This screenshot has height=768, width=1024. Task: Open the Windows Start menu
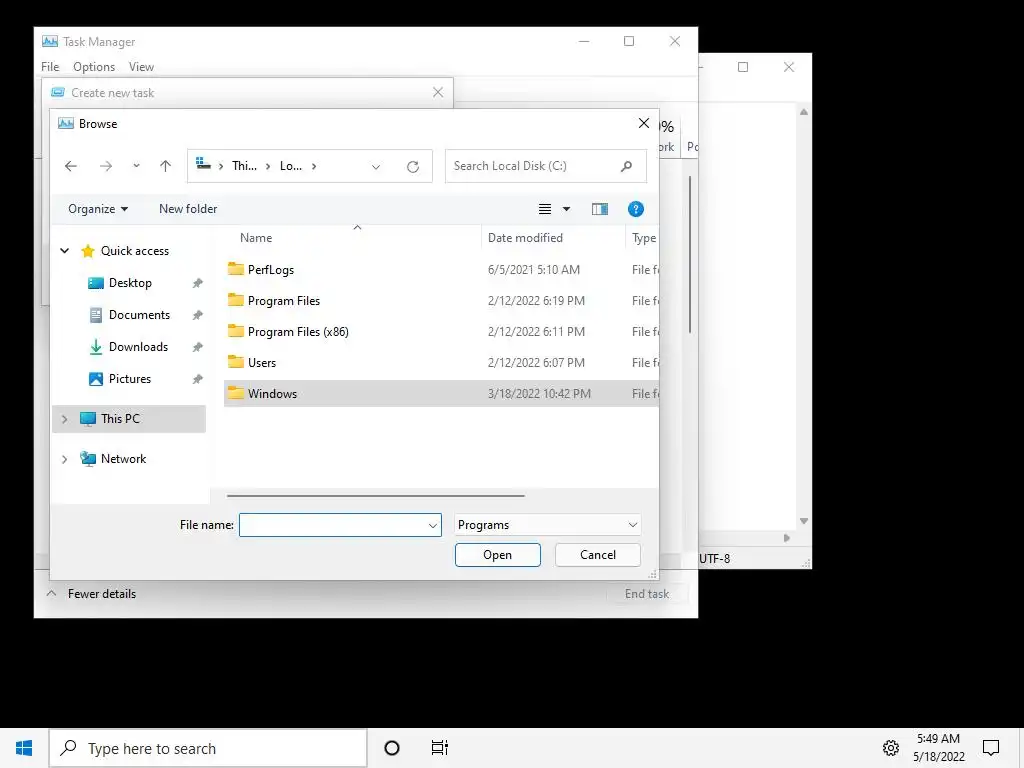coord(24,748)
